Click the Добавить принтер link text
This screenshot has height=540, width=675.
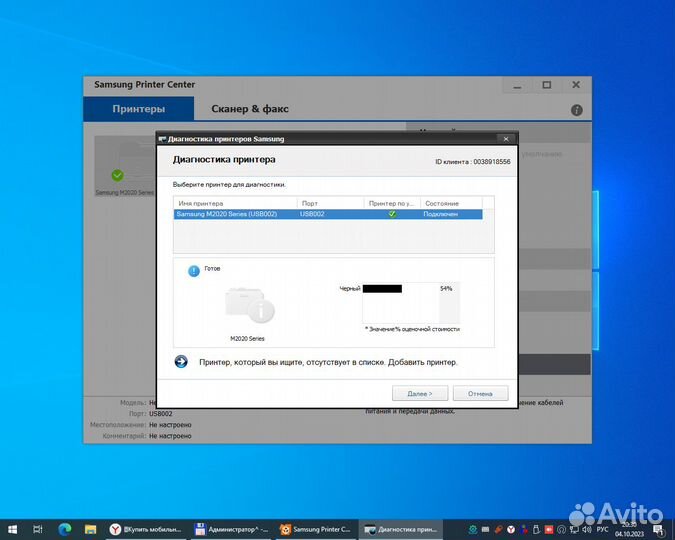[x=422, y=362]
